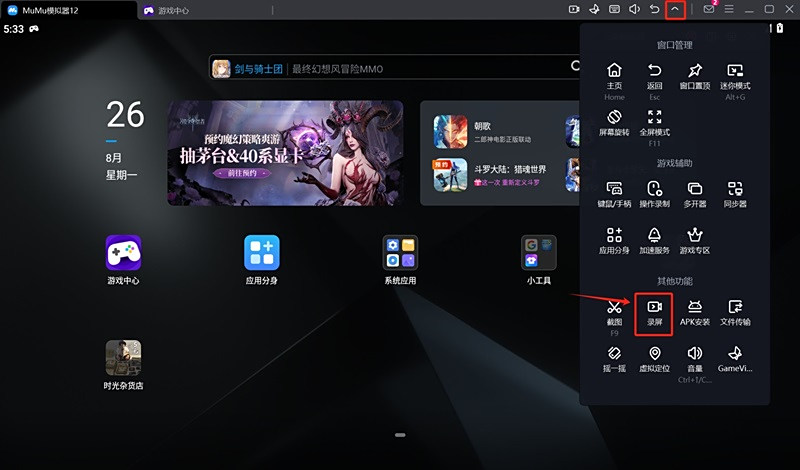Screen dimensions: 800x470
Task: Click the GameViewer icon in the title bar
Action: click(594, 9)
